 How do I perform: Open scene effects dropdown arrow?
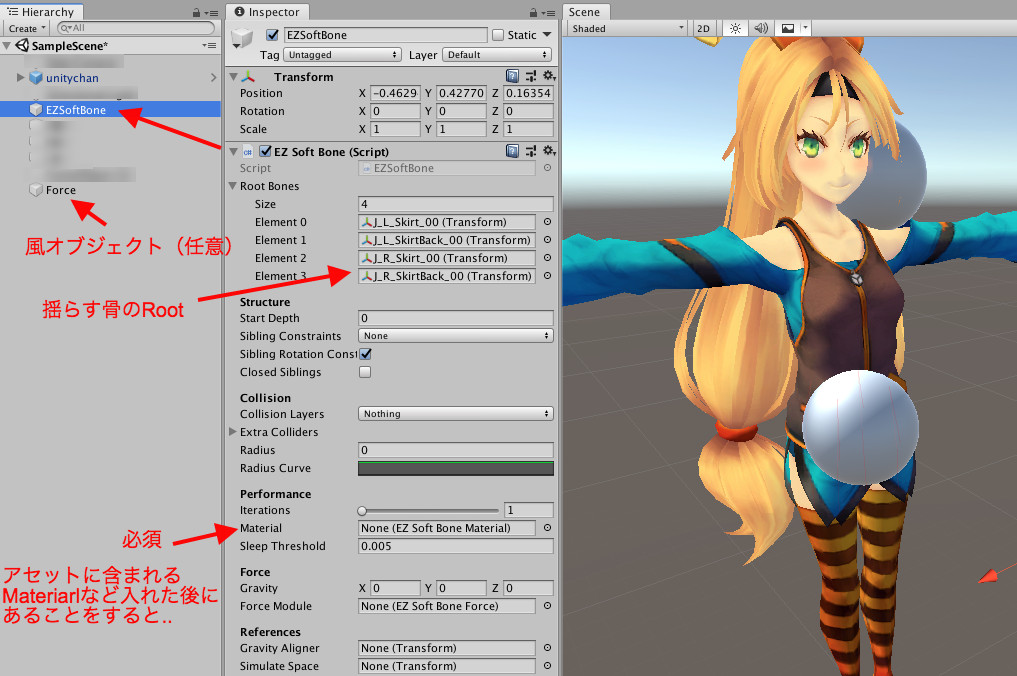(805, 29)
